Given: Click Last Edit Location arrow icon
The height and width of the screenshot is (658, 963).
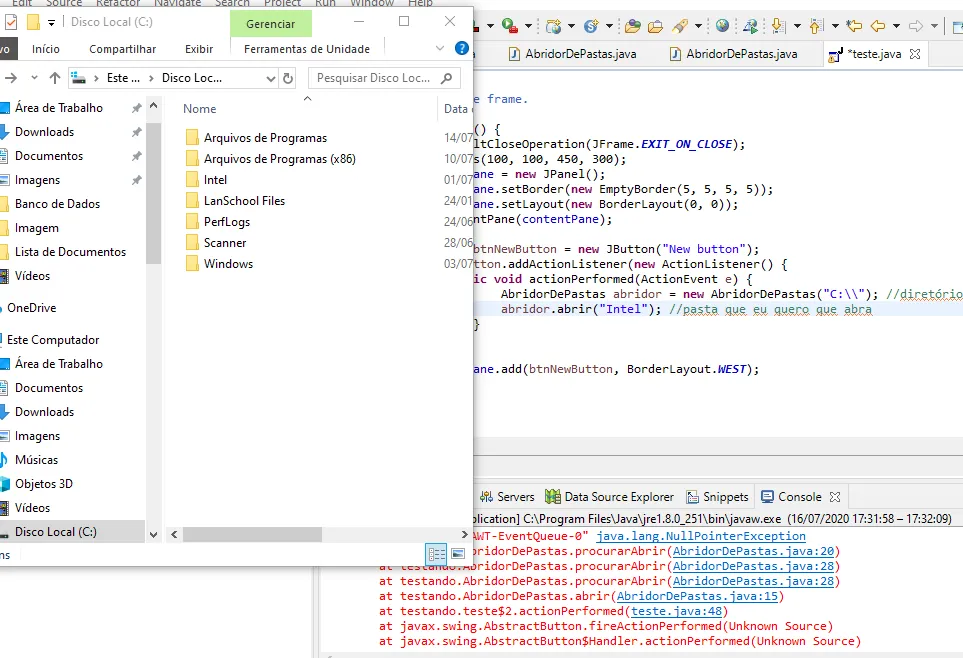Looking at the screenshot, I should pos(853,26).
